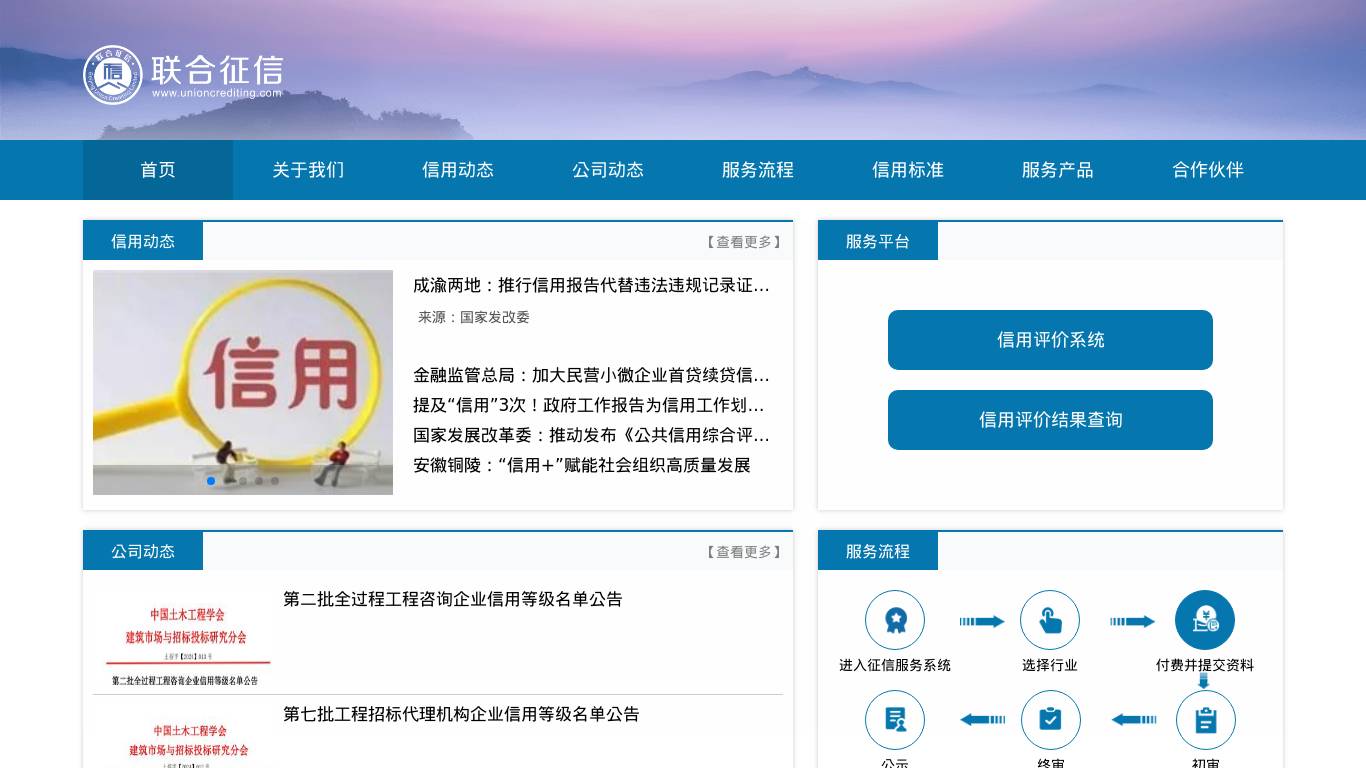Click the 终审 checked clipboard icon

tap(1051, 720)
